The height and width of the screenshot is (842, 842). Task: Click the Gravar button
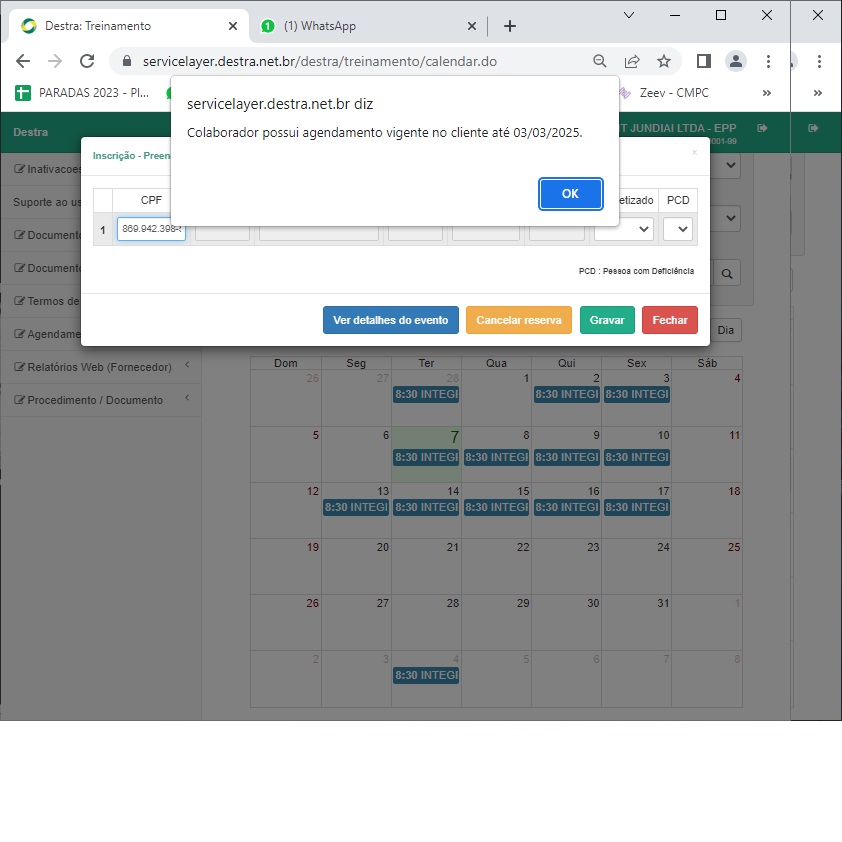[x=607, y=320]
